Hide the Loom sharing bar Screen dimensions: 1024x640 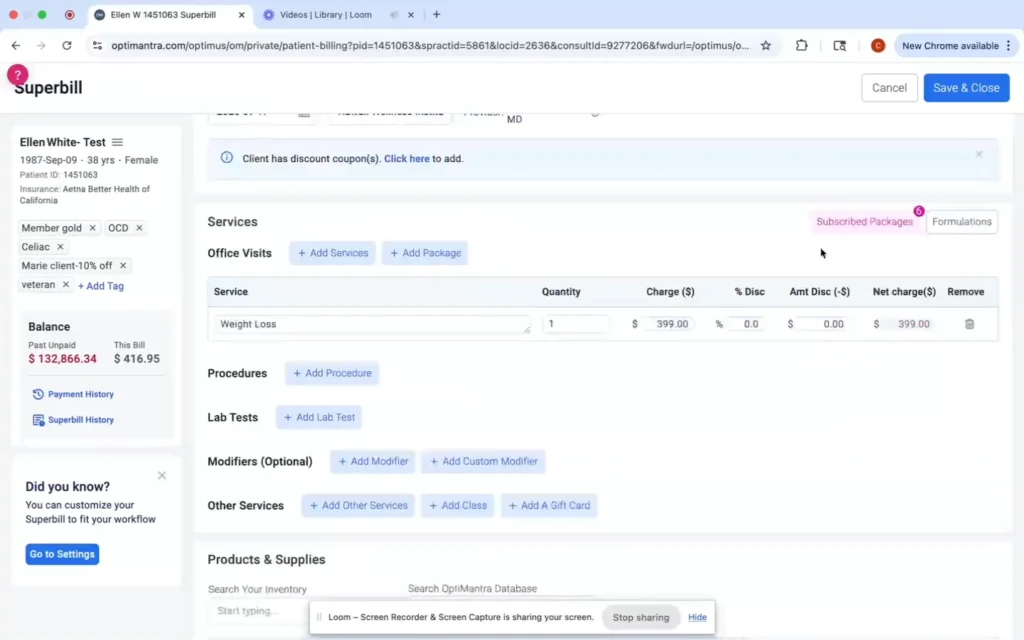[x=697, y=617]
